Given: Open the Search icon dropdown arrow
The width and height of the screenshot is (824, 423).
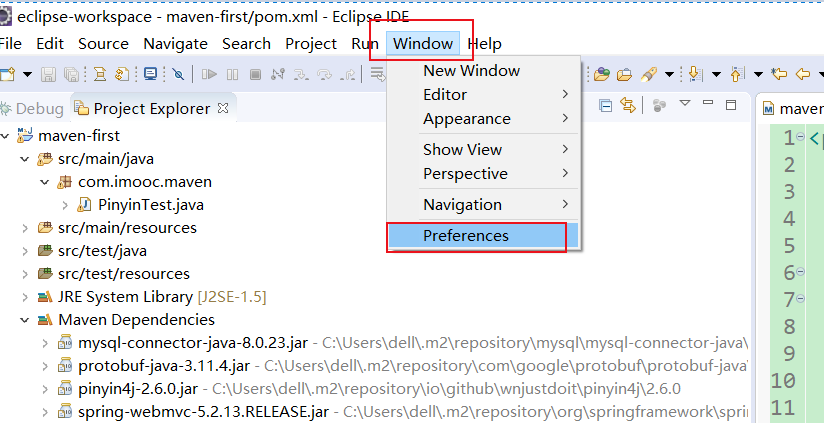Looking at the screenshot, I should pos(669,75).
